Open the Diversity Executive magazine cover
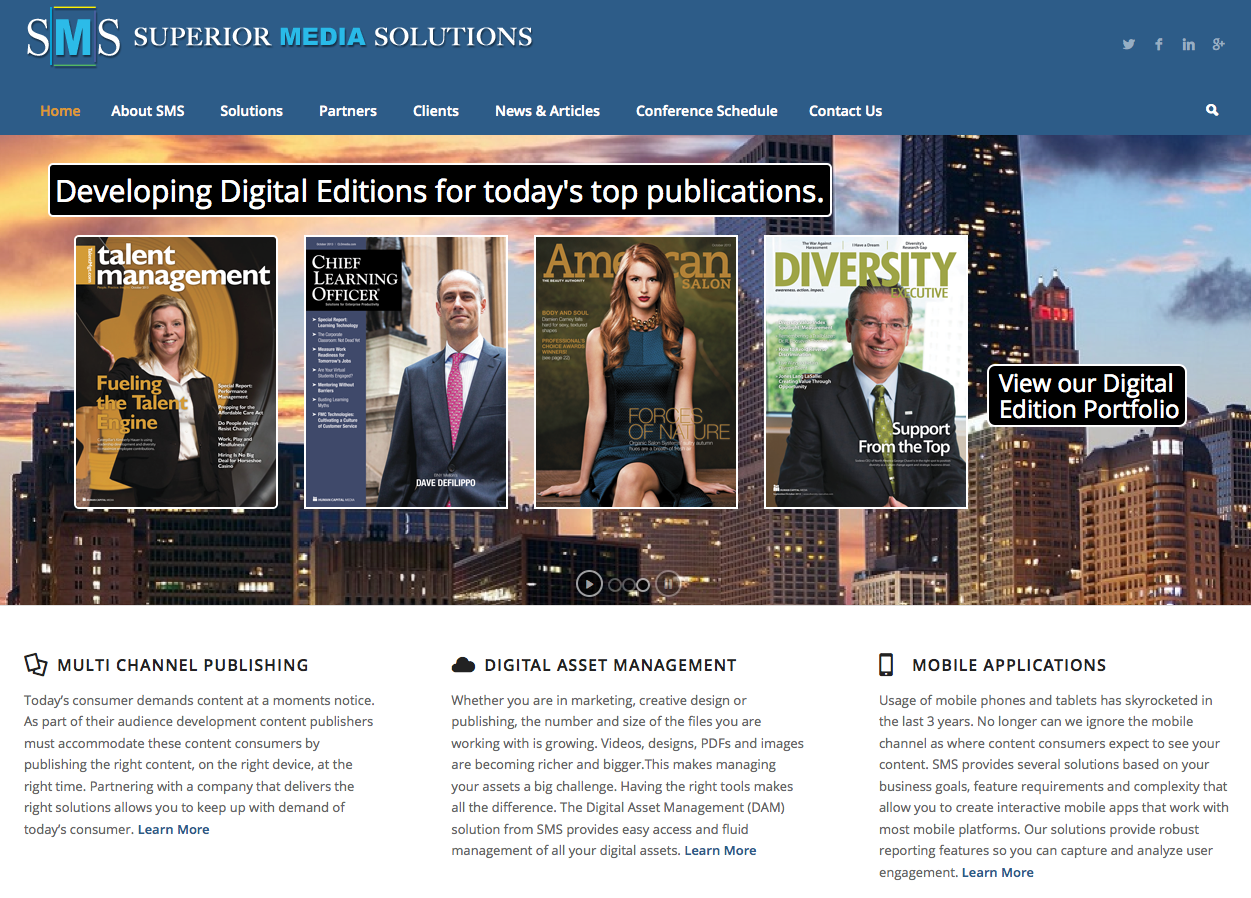The width and height of the screenshot is (1251, 898). pos(866,372)
